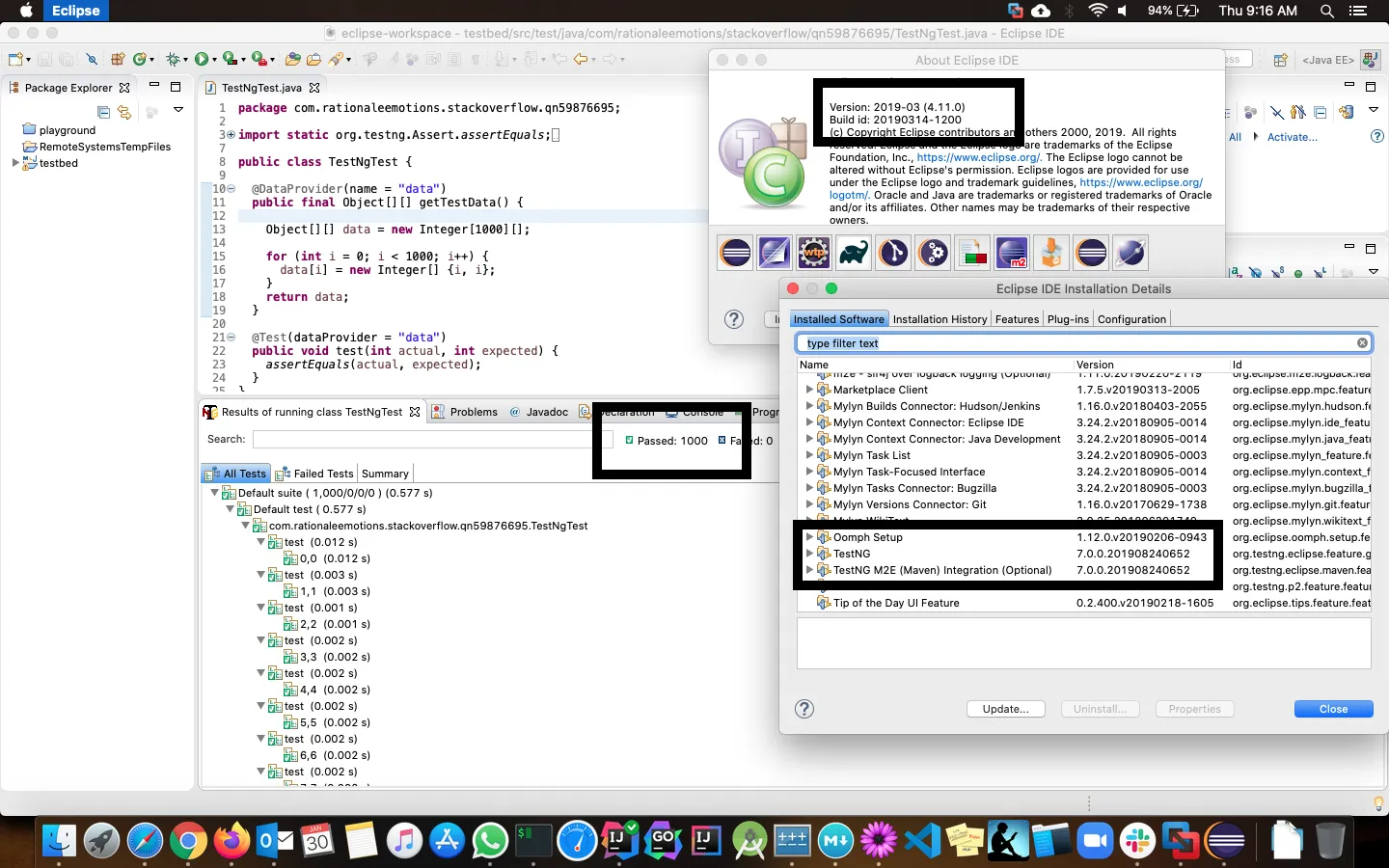This screenshot has height=868, width=1389.
Task: Click the type filter text field
Action: pos(1083,343)
